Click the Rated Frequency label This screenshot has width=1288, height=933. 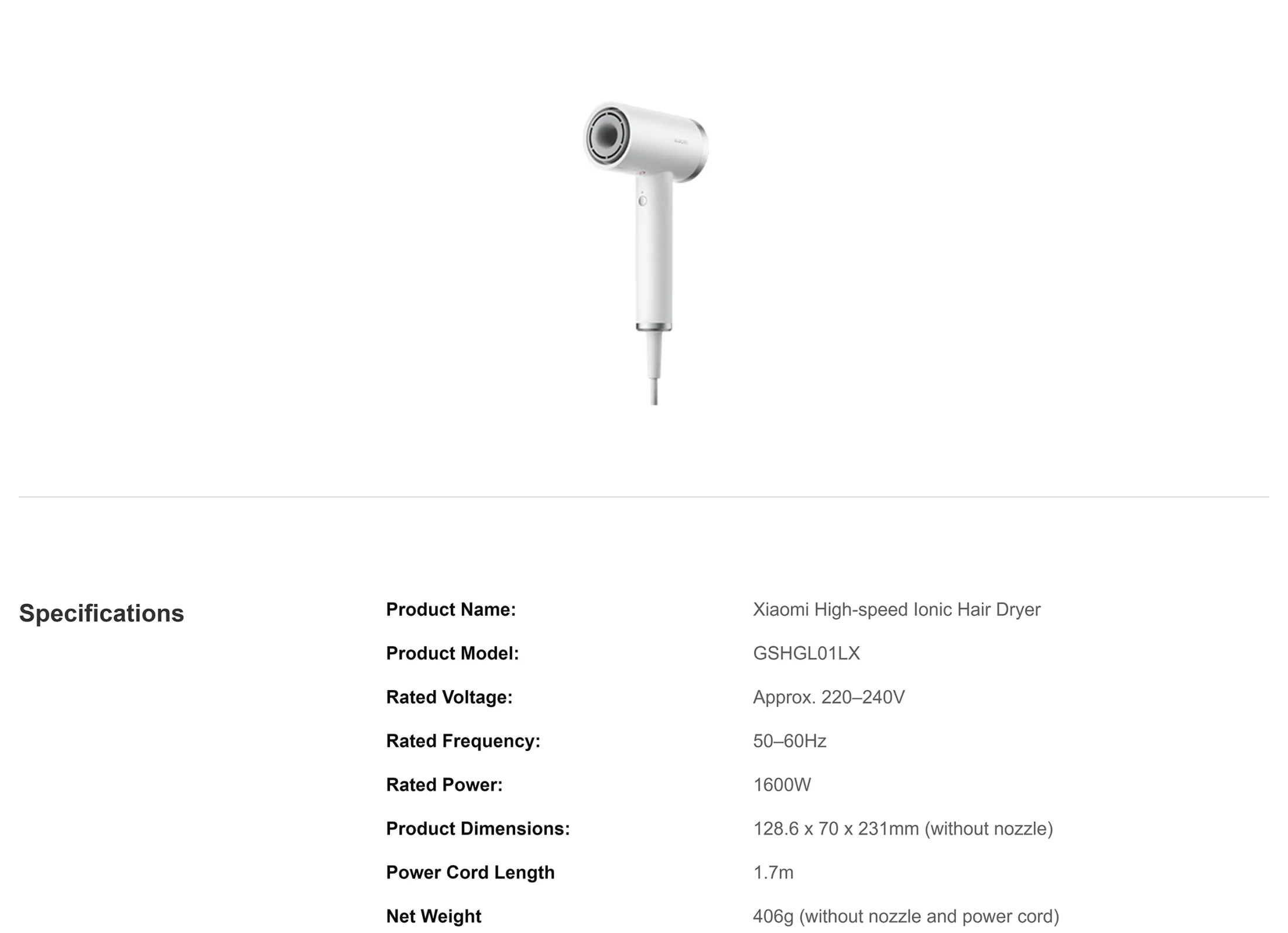[x=463, y=741]
